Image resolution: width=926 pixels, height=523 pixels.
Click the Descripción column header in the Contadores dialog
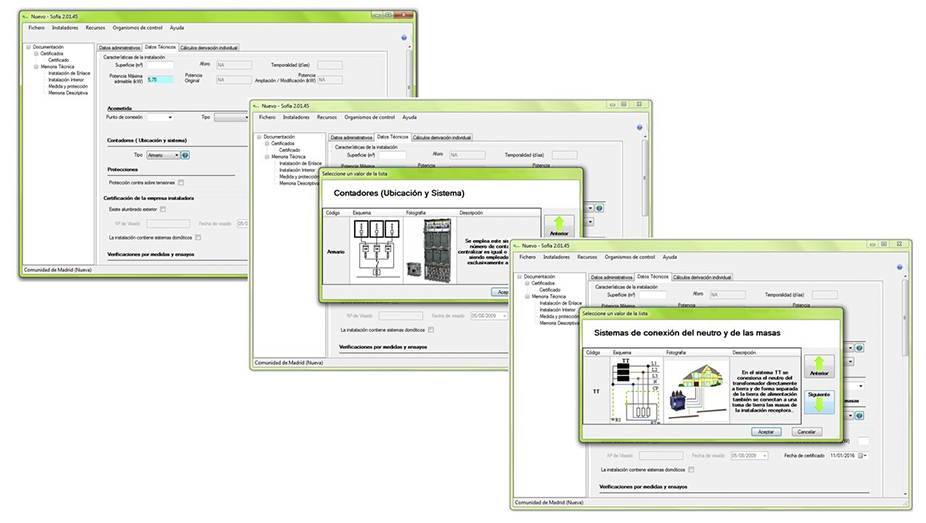tap(471, 213)
